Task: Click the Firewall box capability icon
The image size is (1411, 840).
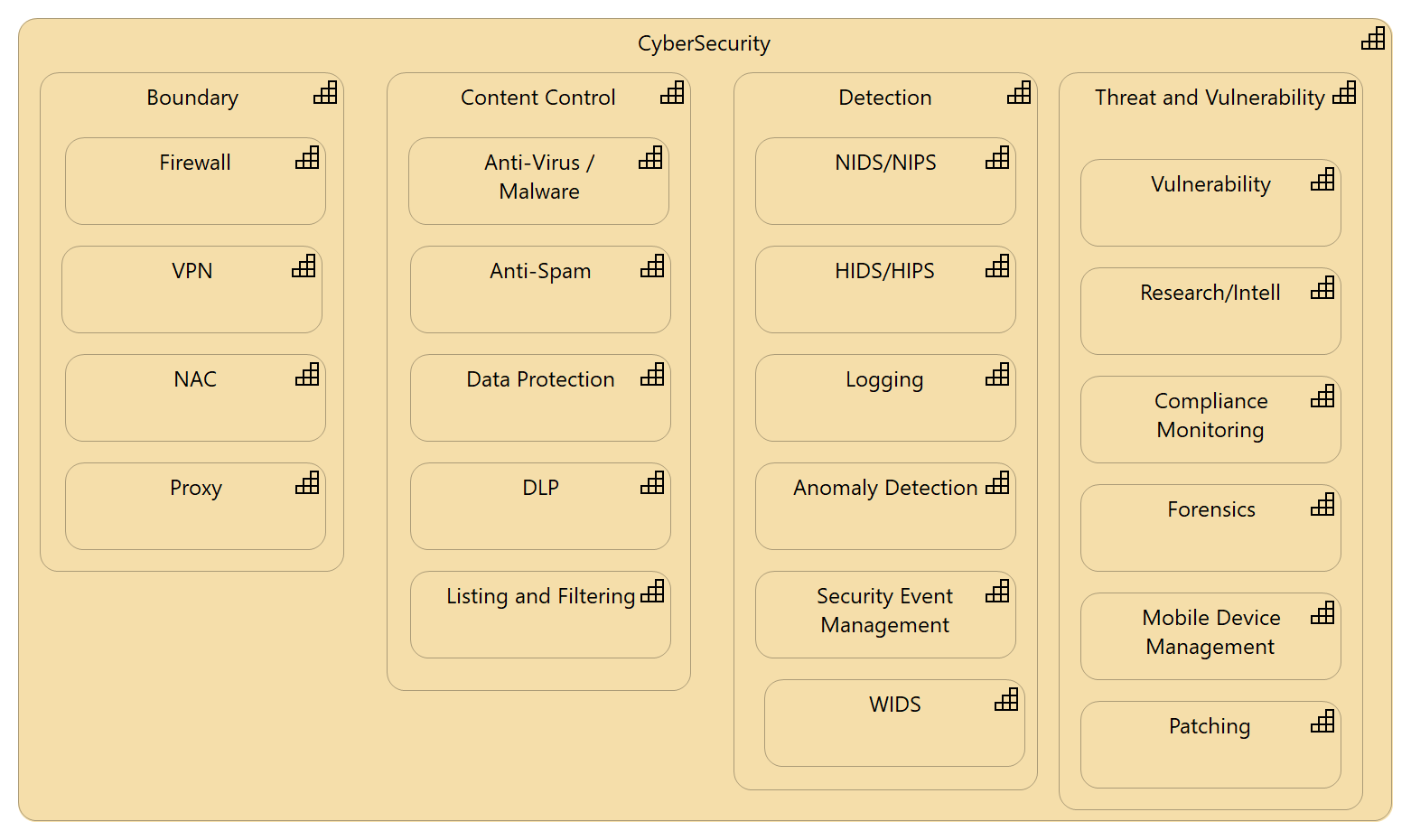Action: 307,158
